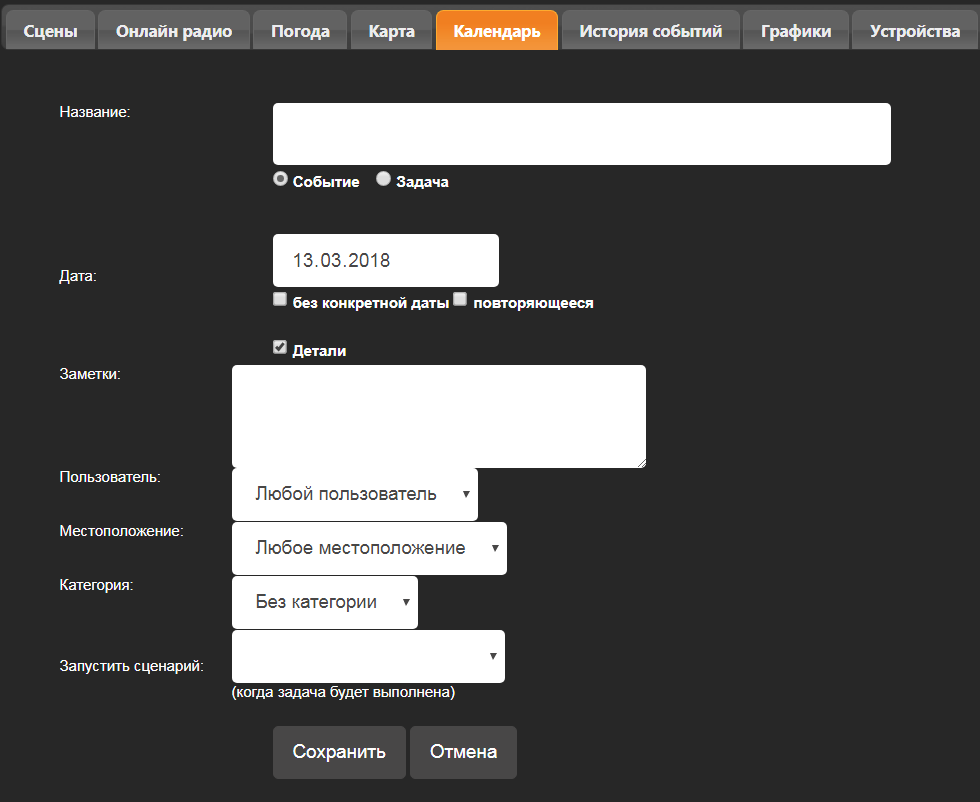Choose the Задача radio button
The width and height of the screenshot is (980, 802).
coord(383,179)
